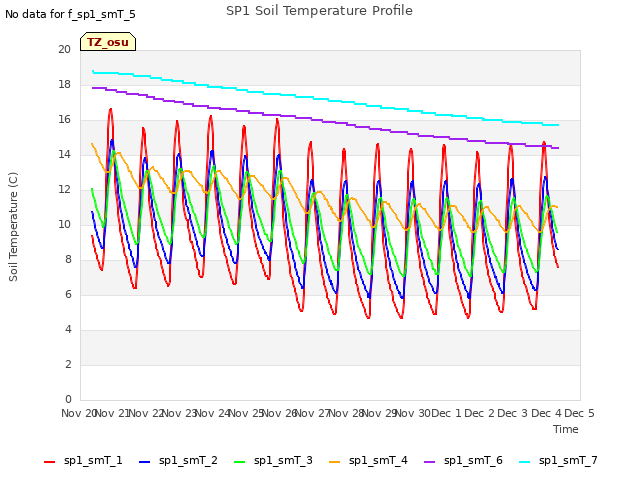Click the y-axis value 4
640x480 pixels.
point(68,329)
